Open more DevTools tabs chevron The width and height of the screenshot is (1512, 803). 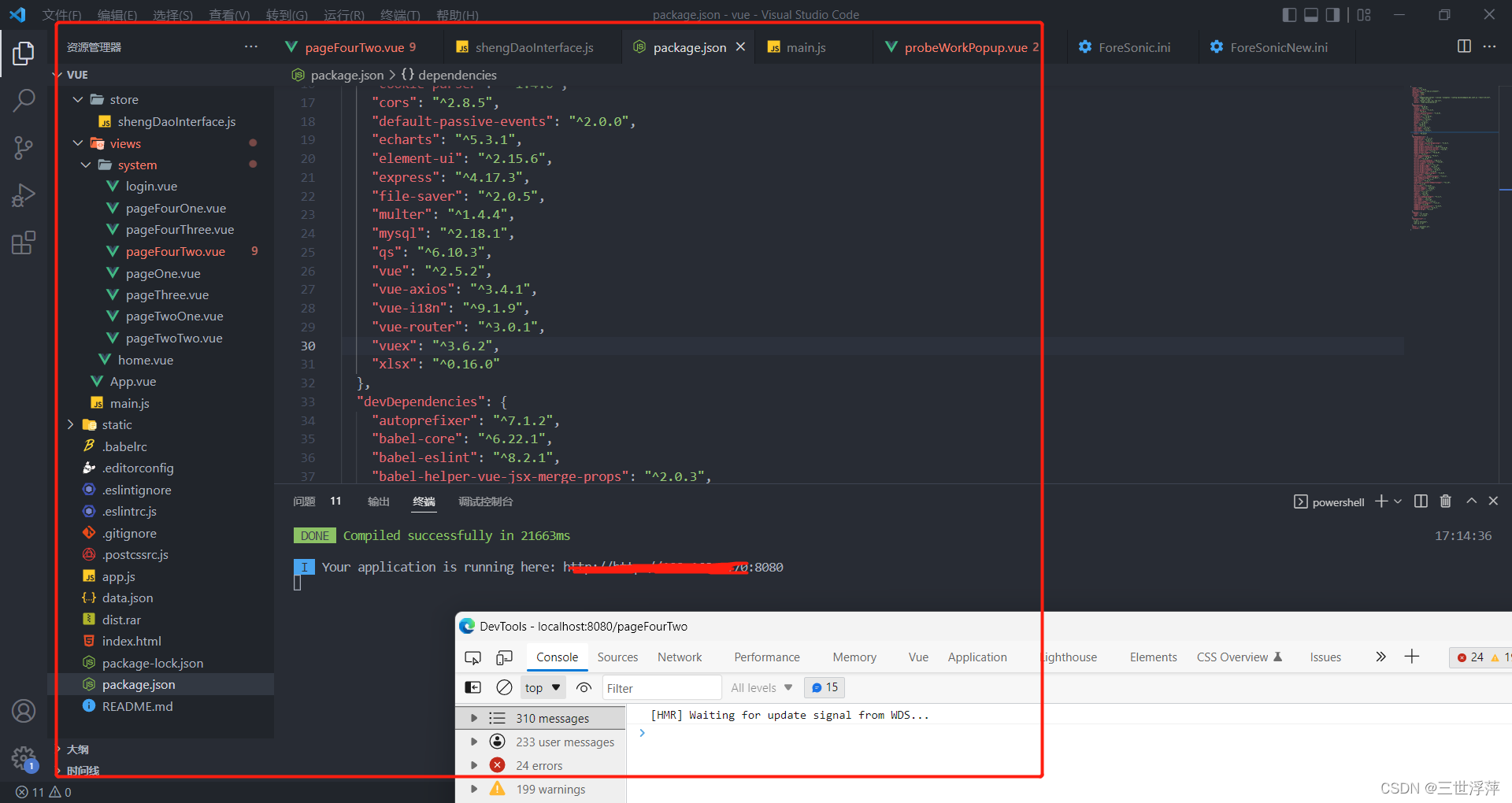tap(1380, 657)
